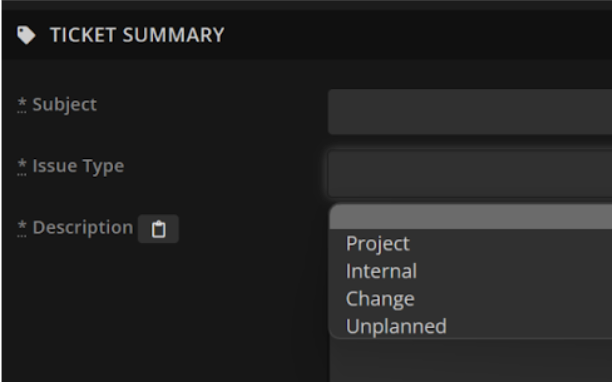Open the Issue Type combo box

point(470,174)
